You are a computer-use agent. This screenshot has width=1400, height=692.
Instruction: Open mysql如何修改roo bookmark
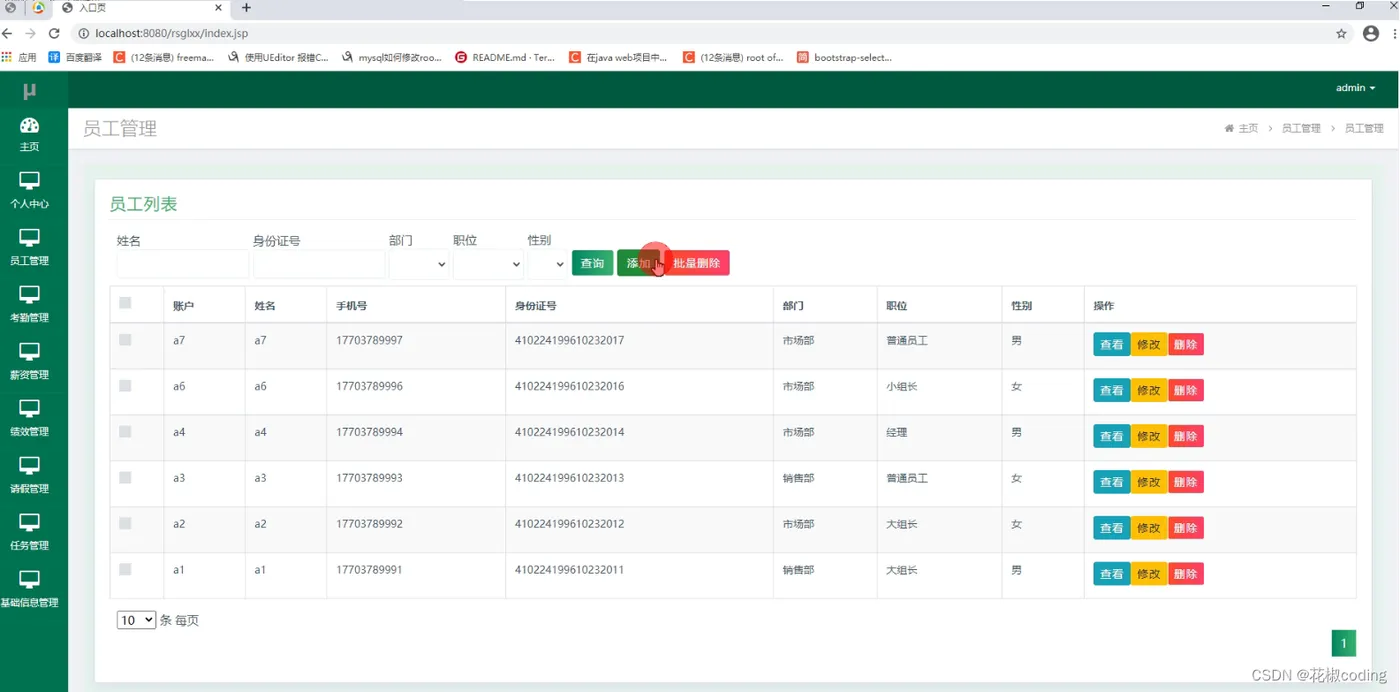tap(392, 57)
